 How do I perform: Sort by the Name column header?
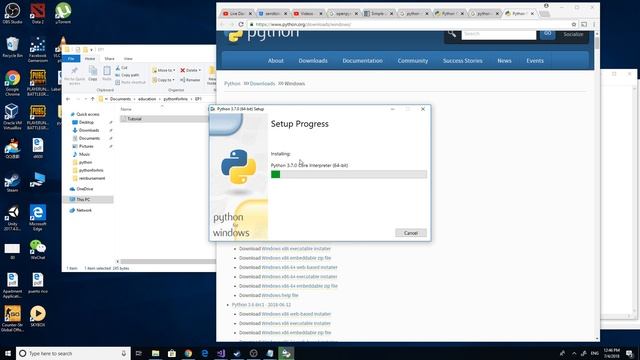pos(126,109)
